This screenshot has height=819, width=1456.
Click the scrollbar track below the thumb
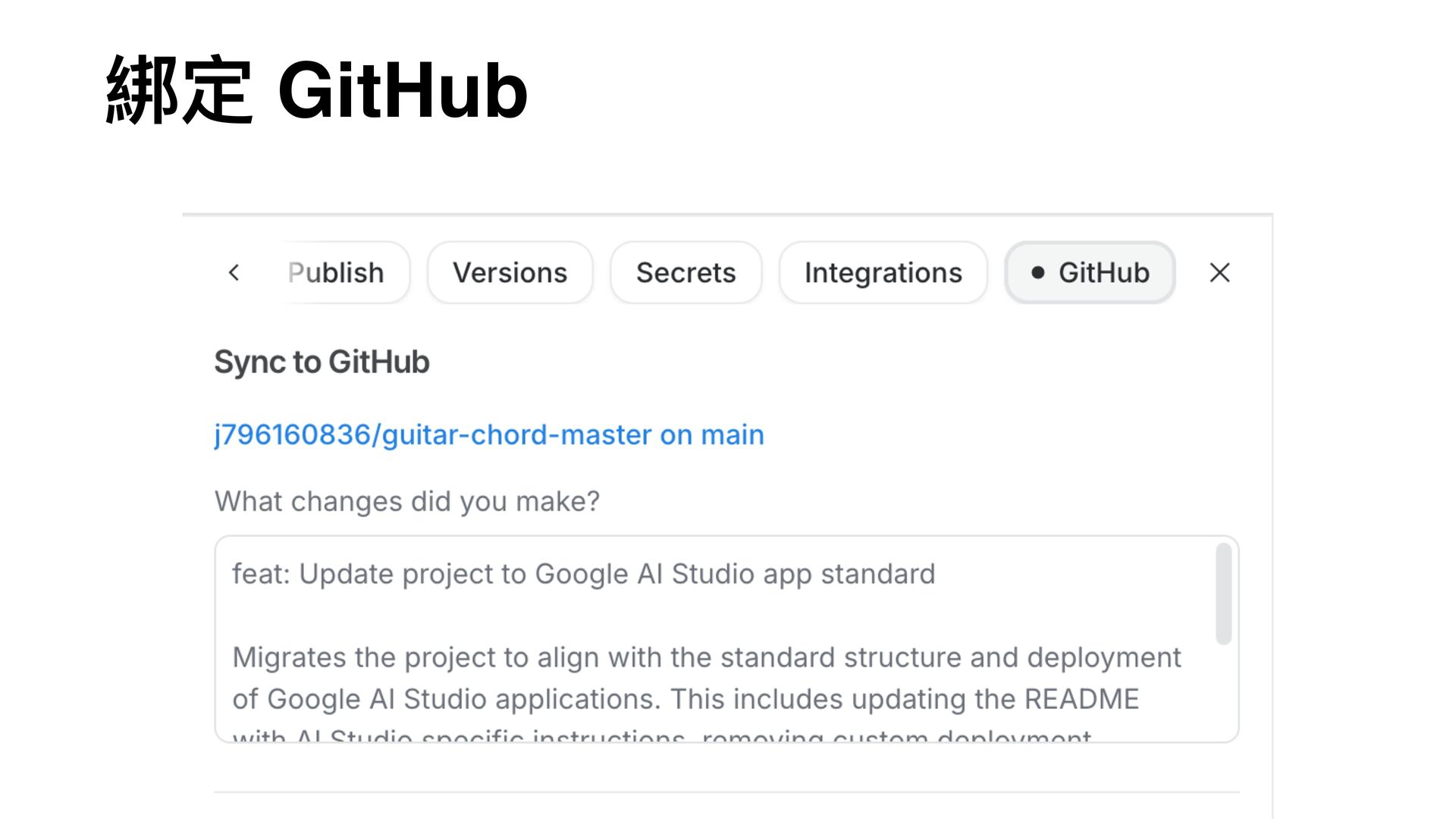tap(1223, 690)
